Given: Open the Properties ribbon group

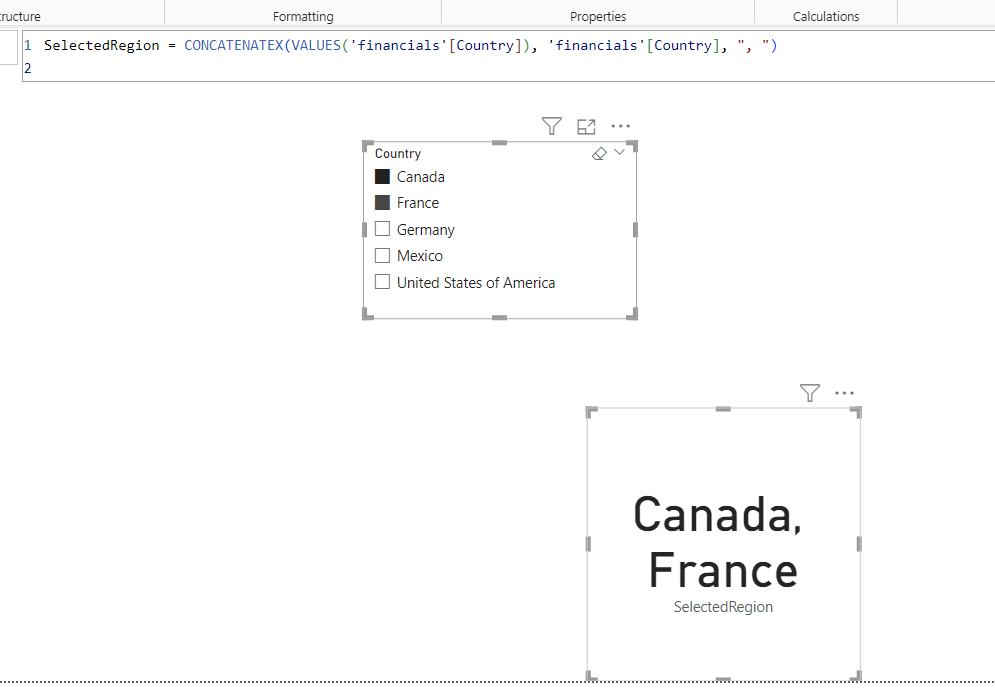Looking at the screenshot, I should [598, 16].
